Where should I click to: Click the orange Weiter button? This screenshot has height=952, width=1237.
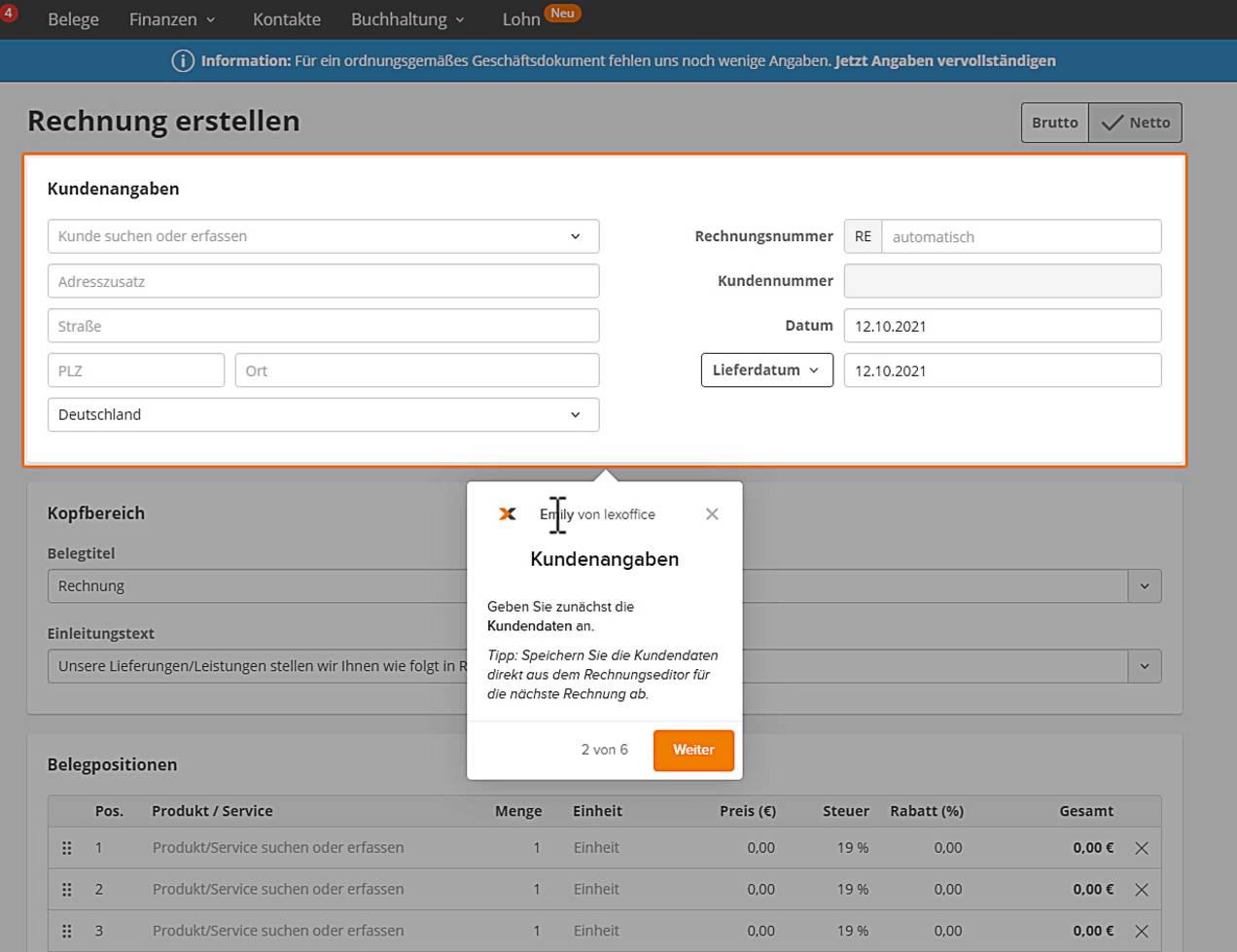coord(693,750)
